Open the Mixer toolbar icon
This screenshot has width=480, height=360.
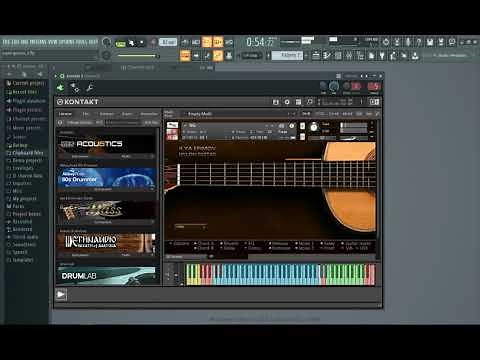(349, 56)
